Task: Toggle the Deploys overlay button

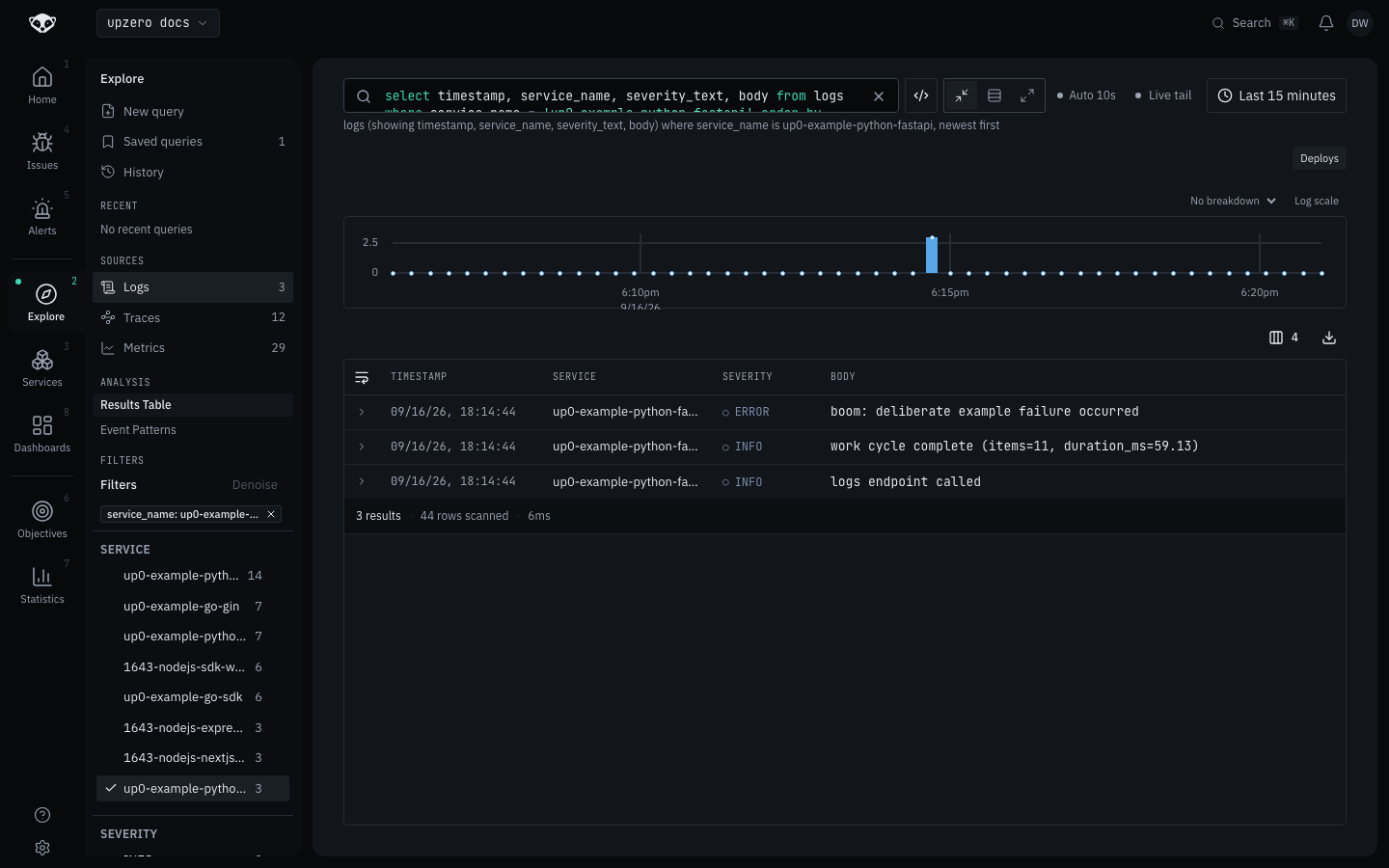Action: point(1319,158)
